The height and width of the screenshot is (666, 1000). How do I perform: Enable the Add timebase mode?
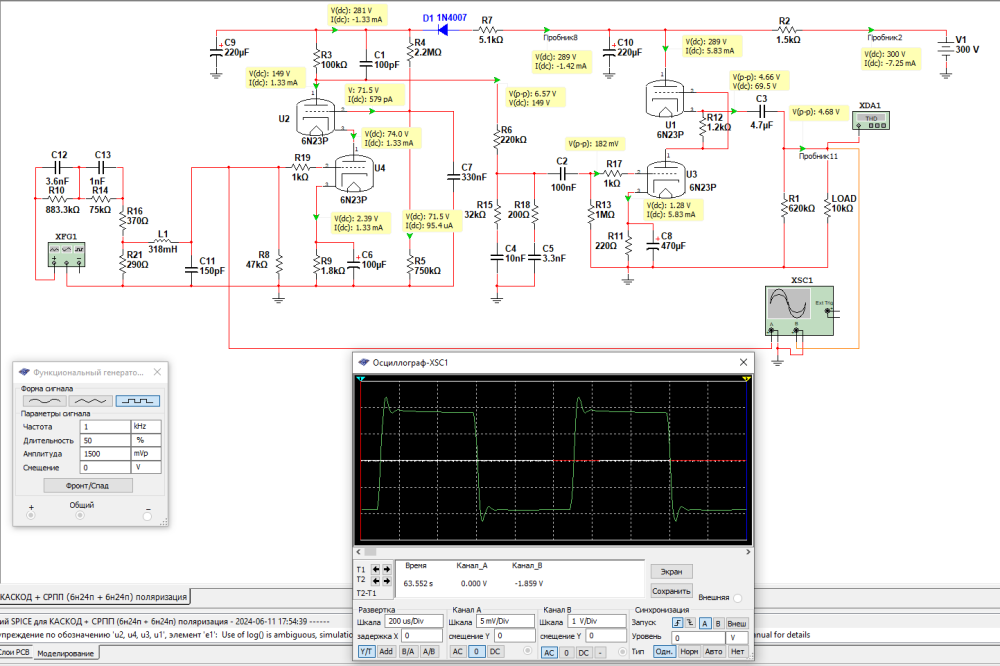pos(386,652)
